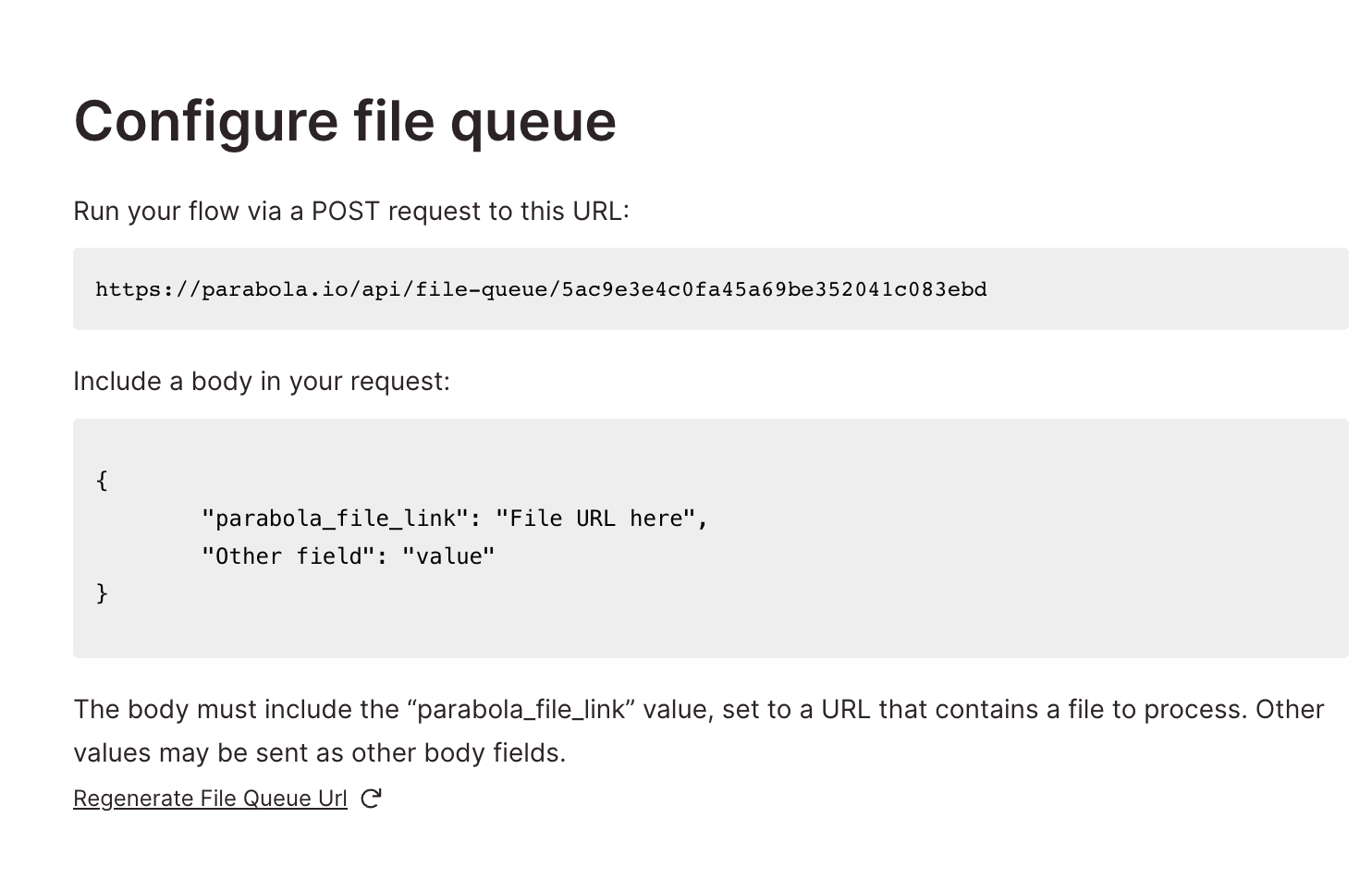Click the closing brace of the JSON body
This screenshot has height=891, width=1372.
pos(101,592)
